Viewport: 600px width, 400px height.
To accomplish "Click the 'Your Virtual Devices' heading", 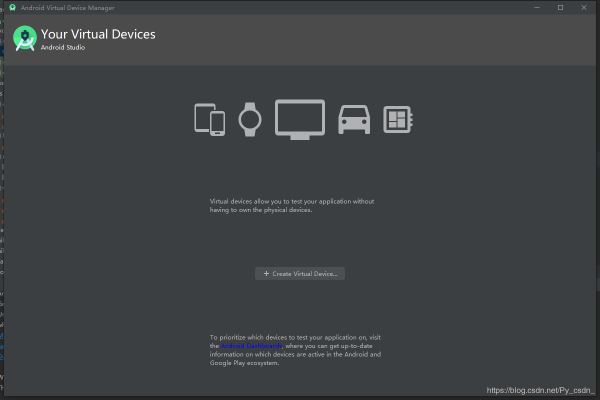I will click(98, 34).
